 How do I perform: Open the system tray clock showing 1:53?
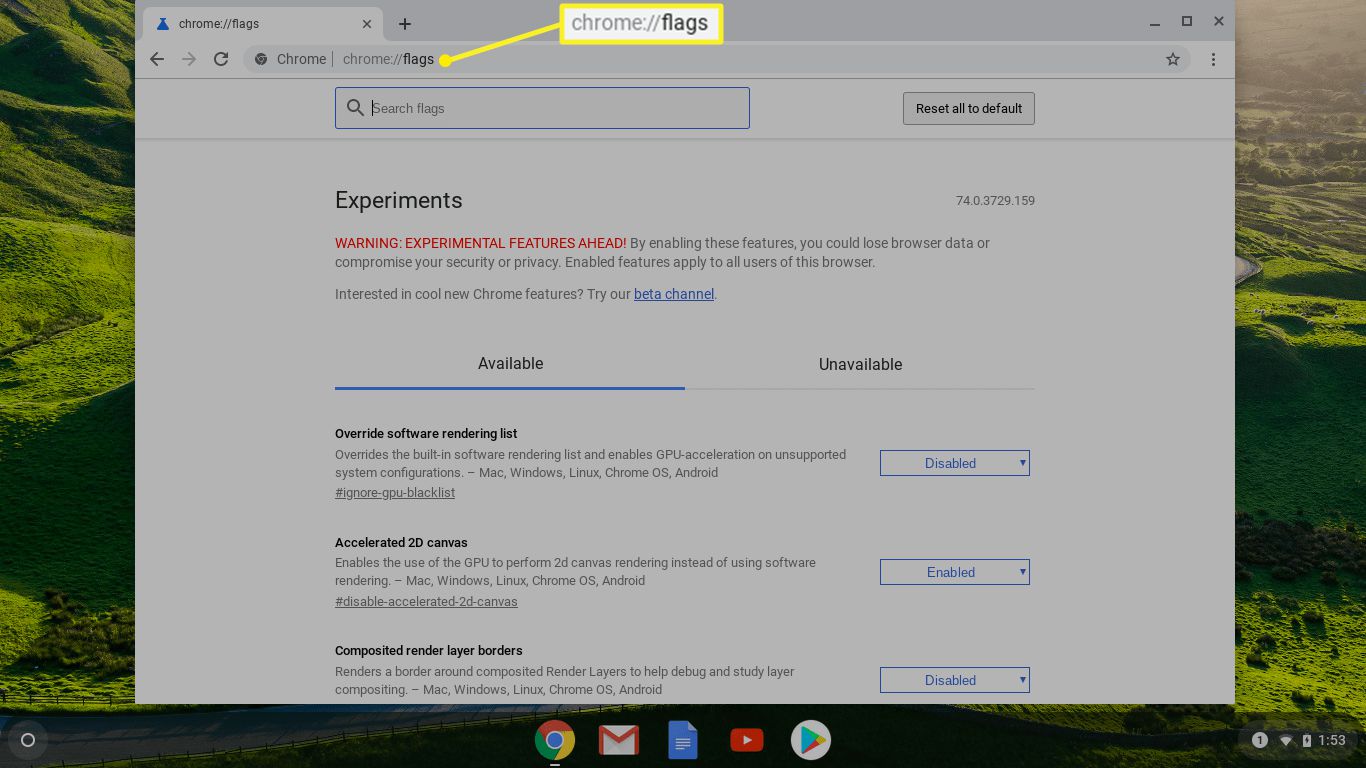point(1331,740)
